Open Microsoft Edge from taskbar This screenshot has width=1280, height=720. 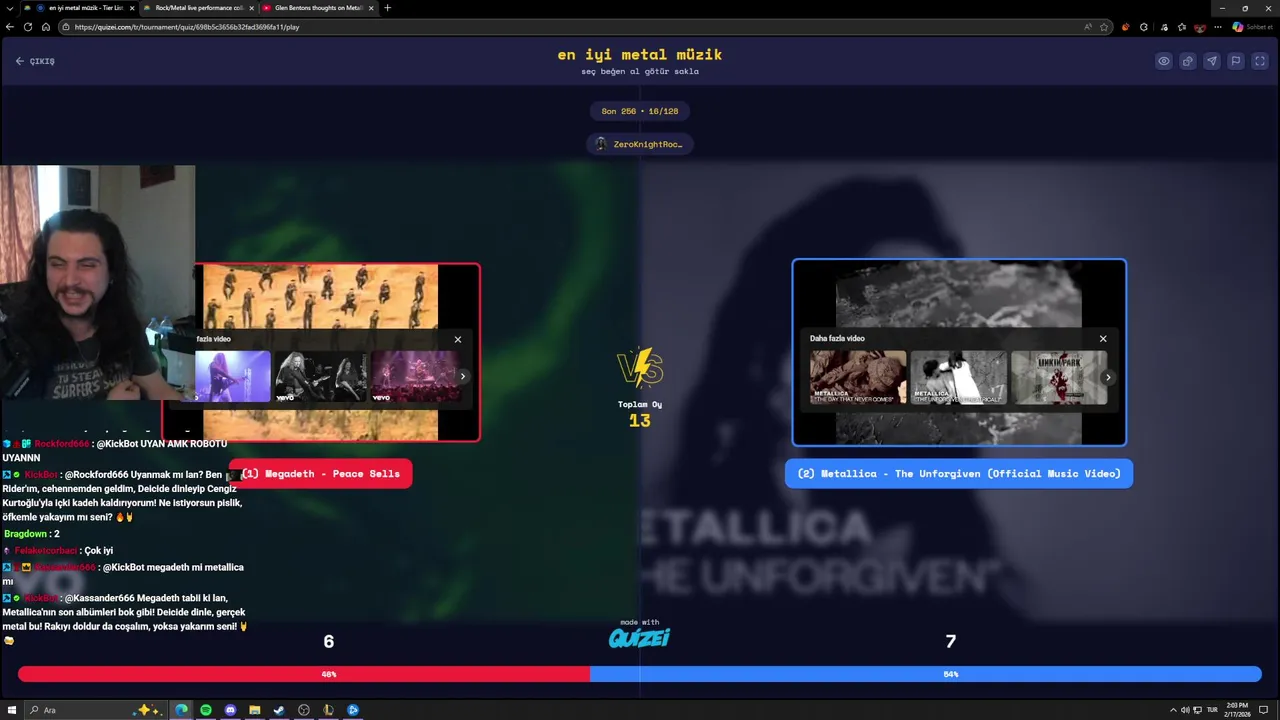pyautogui.click(x=181, y=710)
